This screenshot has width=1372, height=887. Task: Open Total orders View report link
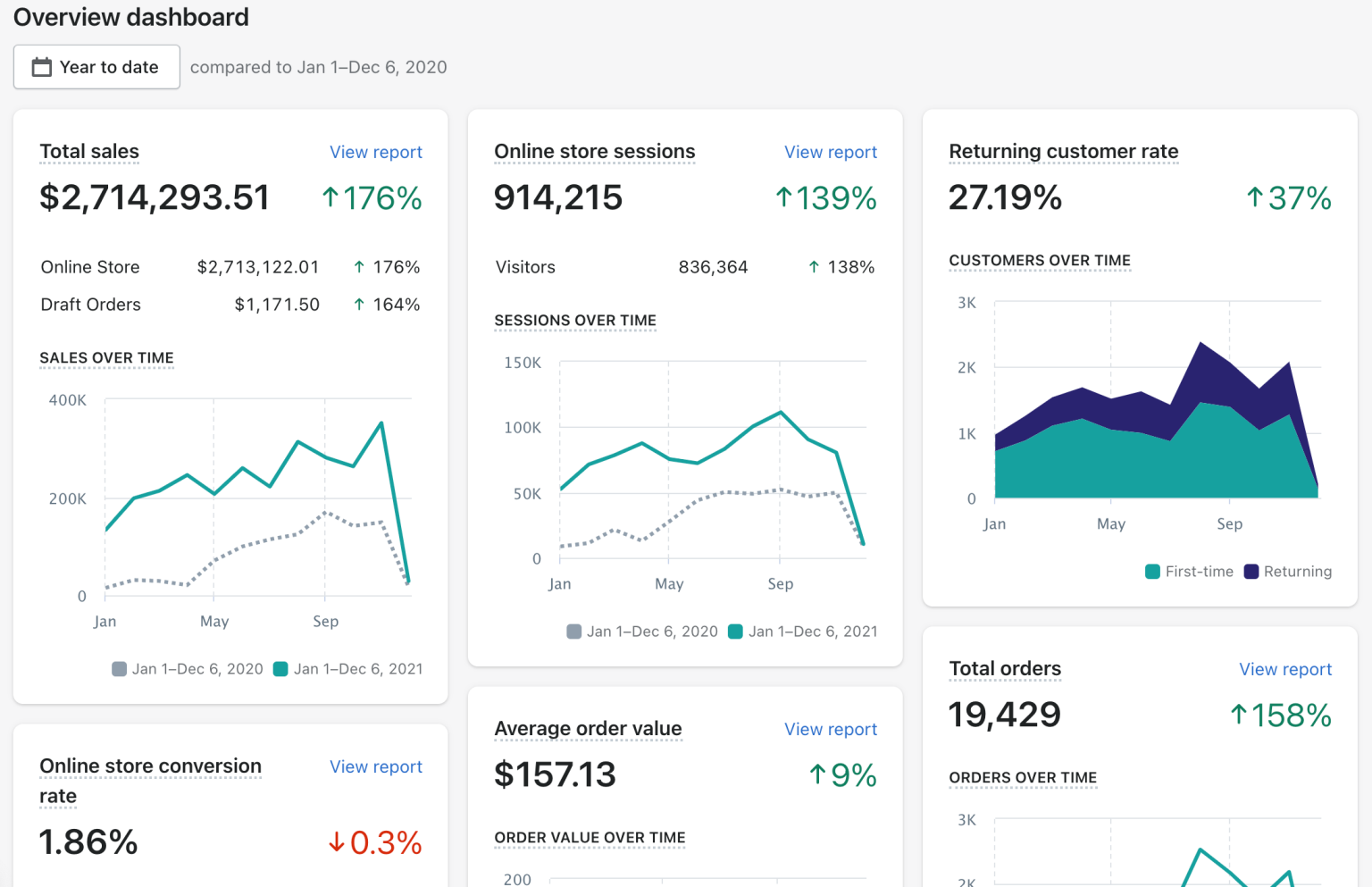coord(1285,669)
